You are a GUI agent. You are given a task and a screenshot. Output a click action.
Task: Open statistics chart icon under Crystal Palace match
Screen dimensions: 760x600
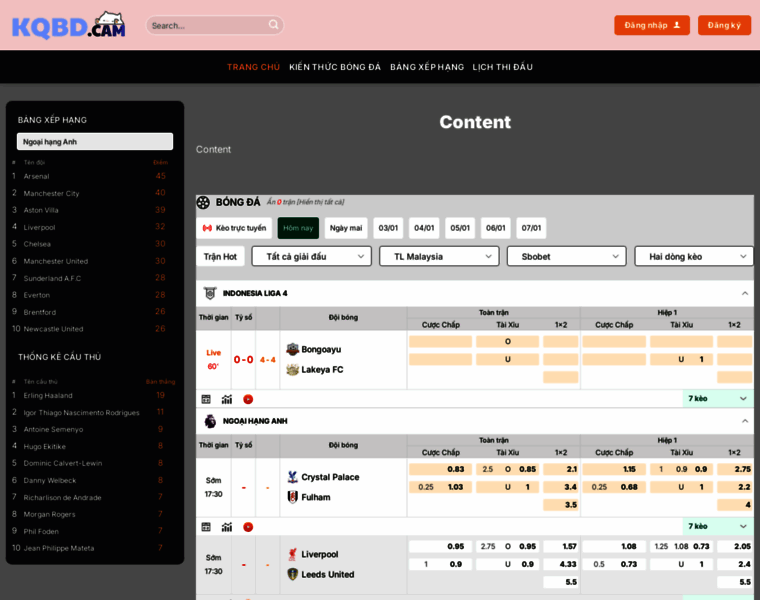[227, 527]
